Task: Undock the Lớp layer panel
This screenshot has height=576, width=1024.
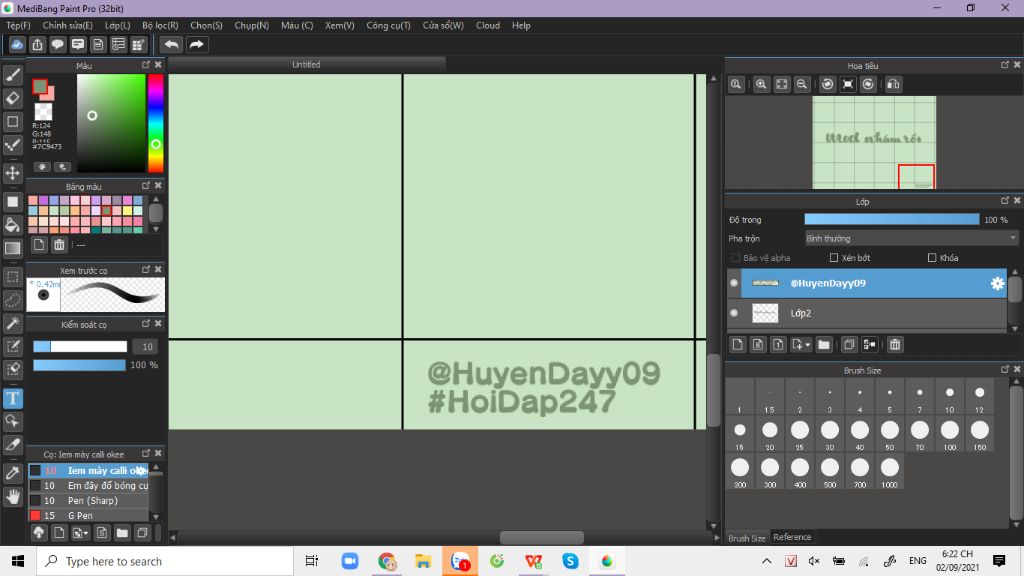Action: 1005,201
